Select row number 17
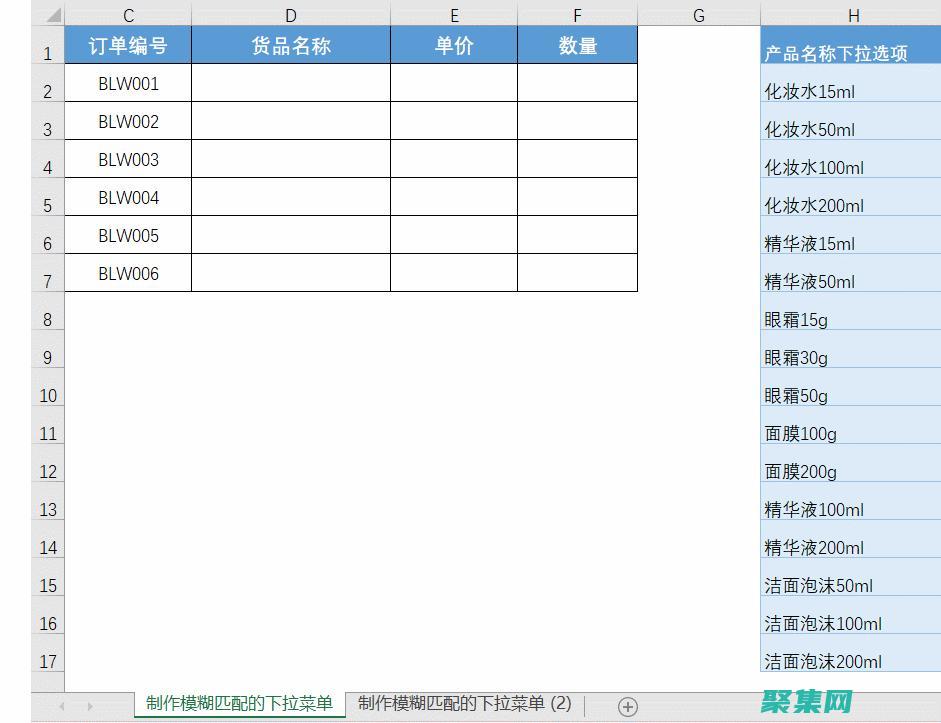 pyautogui.click(x=47, y=661)
